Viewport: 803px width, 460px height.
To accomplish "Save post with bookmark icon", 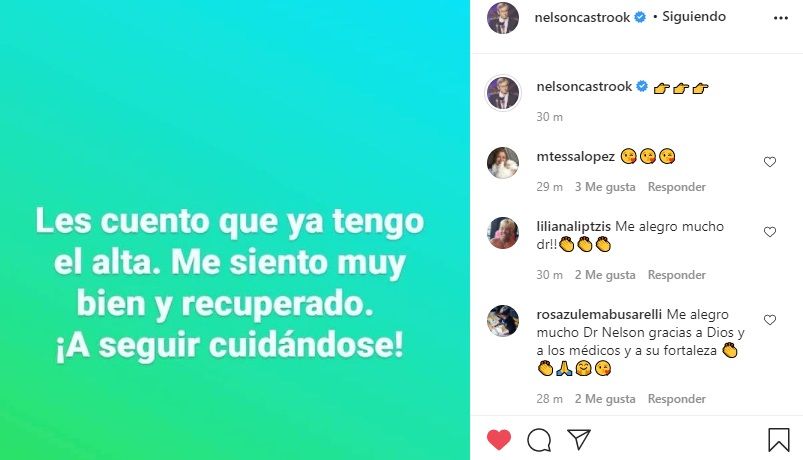I will click(778, 440).
